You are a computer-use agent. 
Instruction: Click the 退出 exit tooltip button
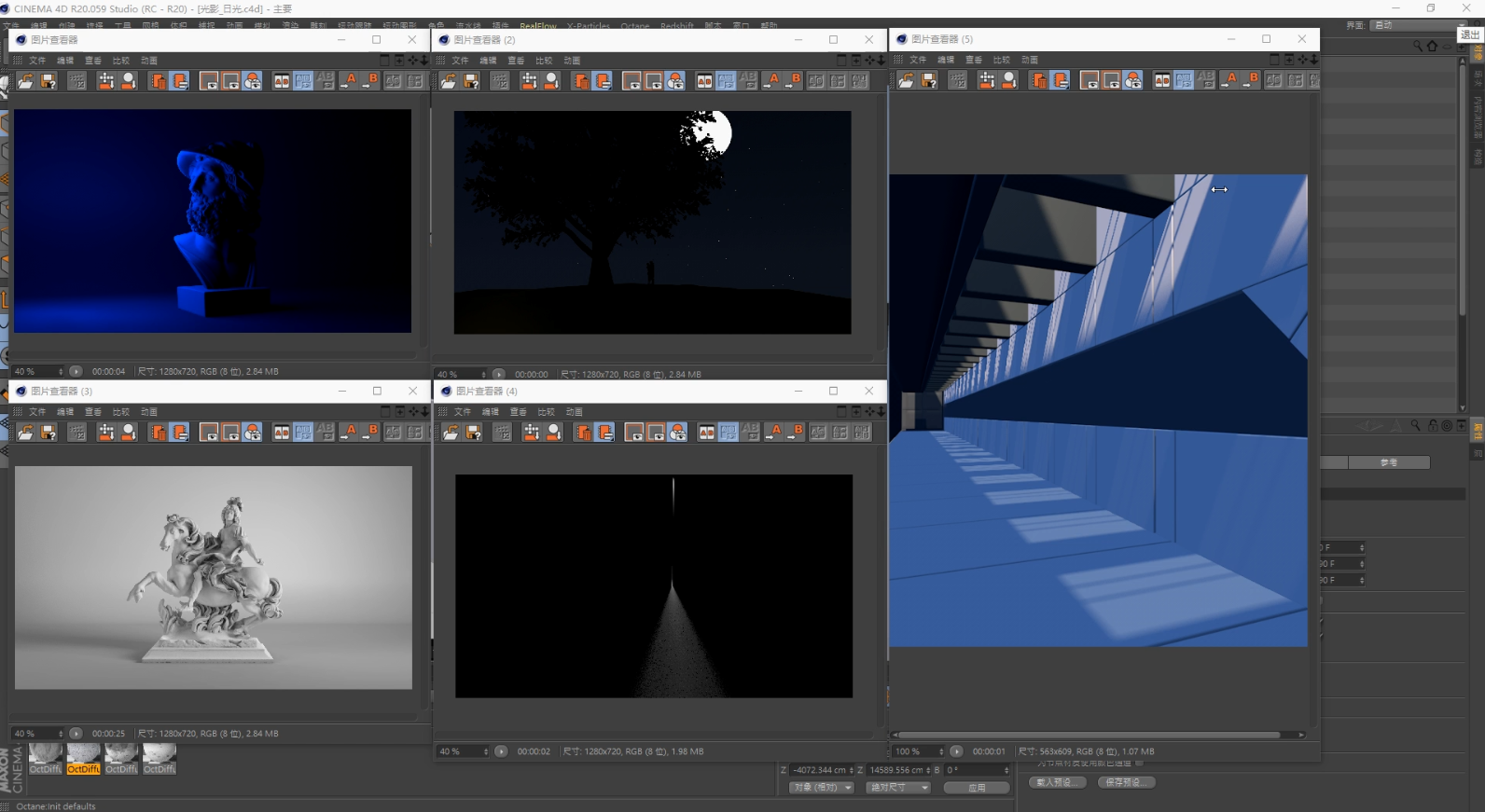[x=1470, y=34]
